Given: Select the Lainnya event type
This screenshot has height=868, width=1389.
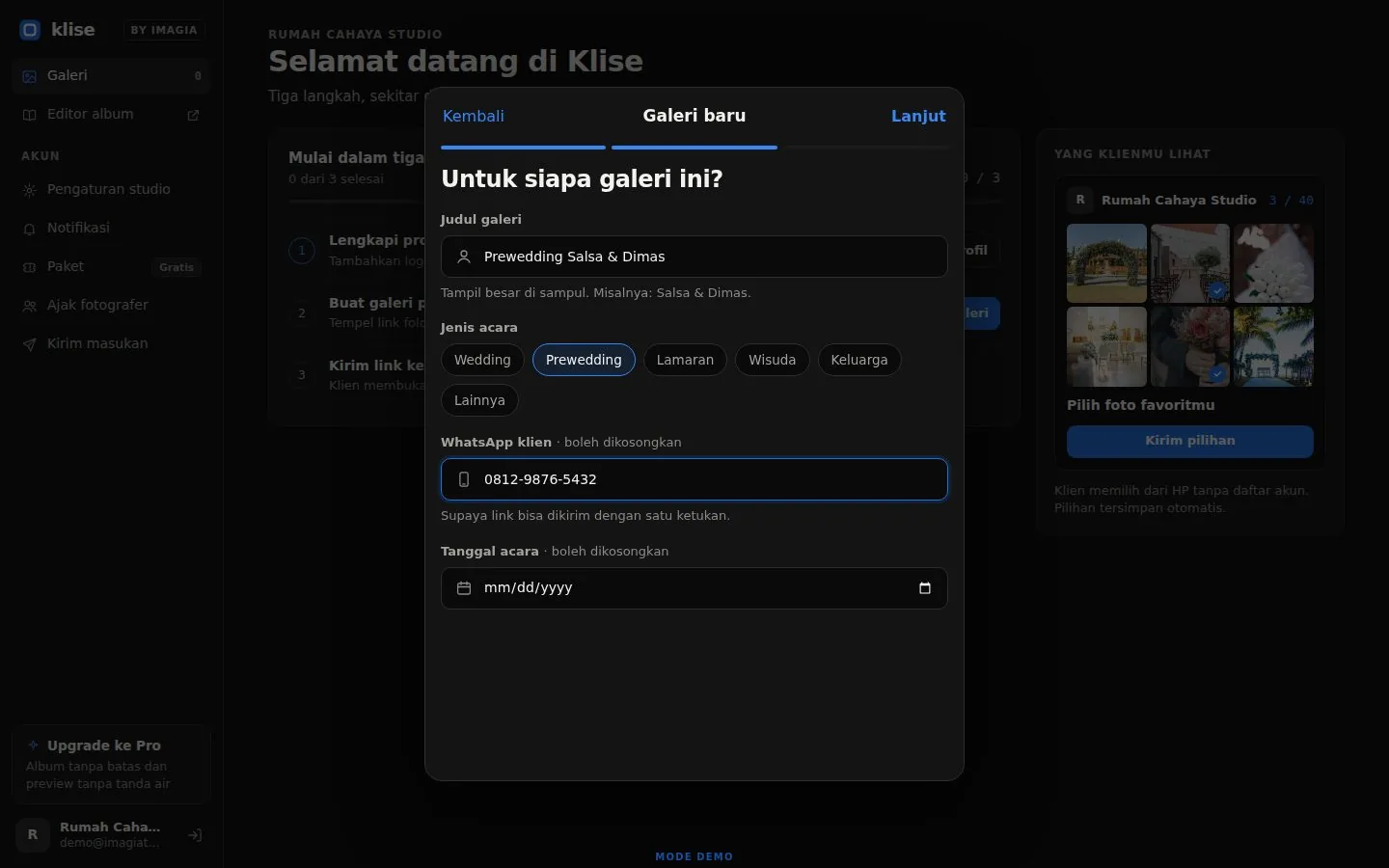Looking at the screenshot, I should pyautogui.click(x=479, y=400).
